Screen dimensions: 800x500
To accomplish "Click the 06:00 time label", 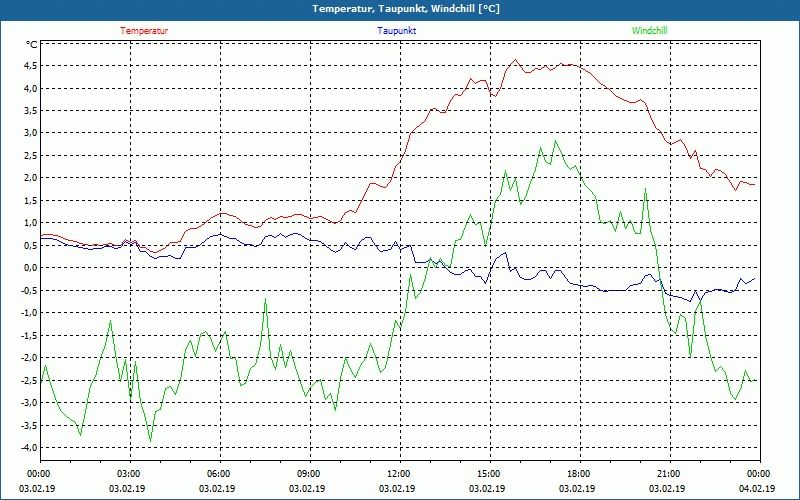I will pos(218,474).
